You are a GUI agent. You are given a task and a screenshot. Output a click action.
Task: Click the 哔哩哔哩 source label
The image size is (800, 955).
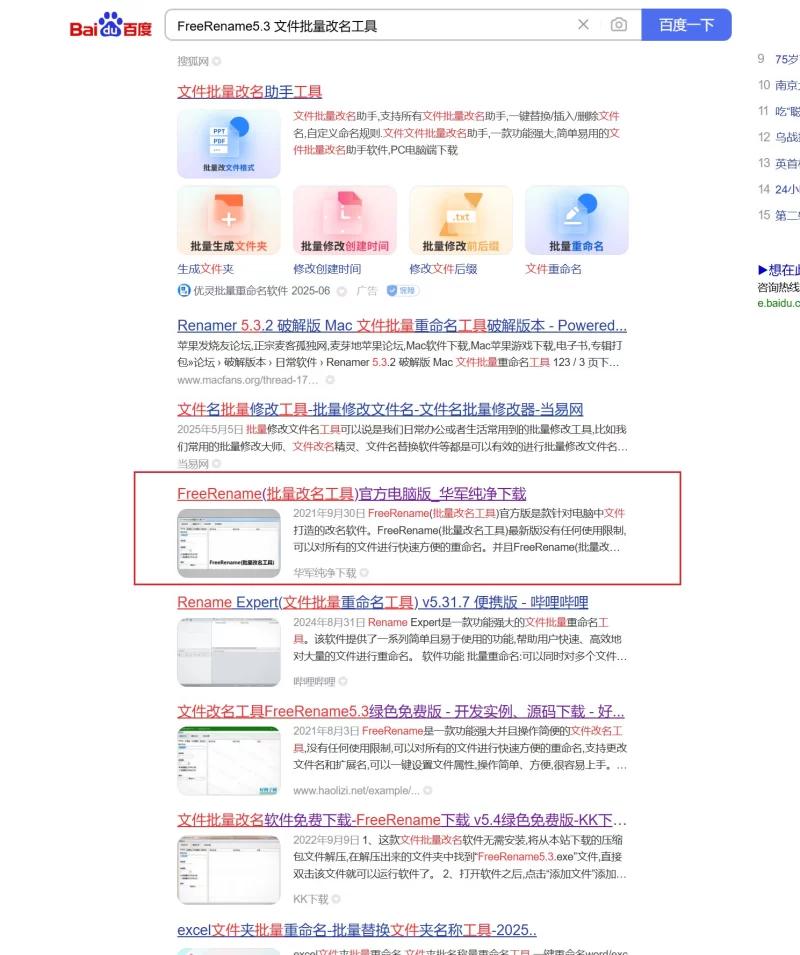(x=314, y=682)
